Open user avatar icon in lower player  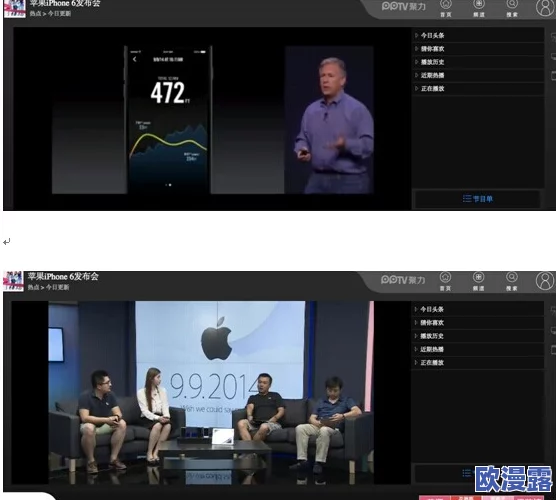pos(545,280)
